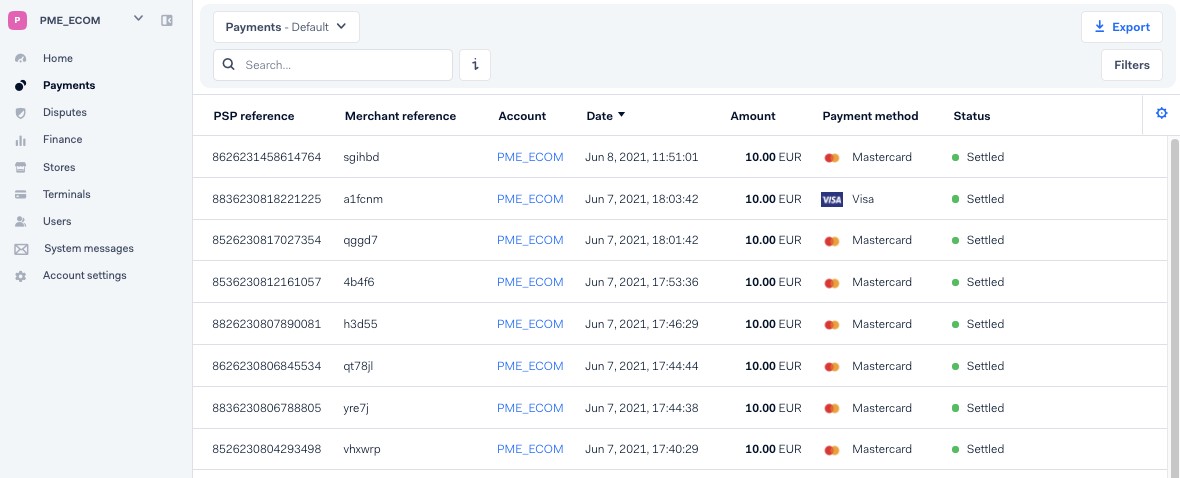Click the Finance chart icon
This screenshot has height=478, width=1180.
tap(20, 140)
